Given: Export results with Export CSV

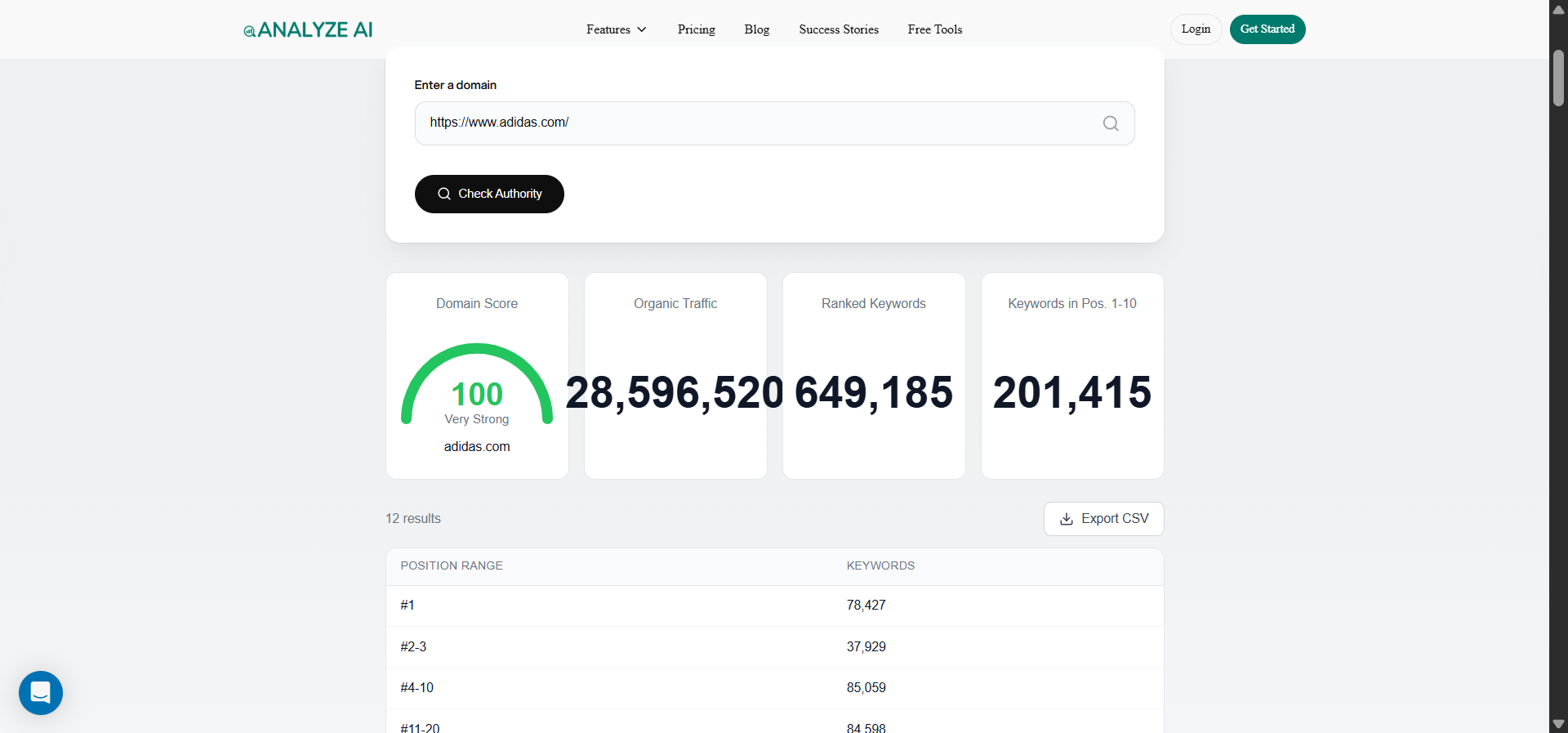Looking at the screenshot, I should pos(1103,519).
